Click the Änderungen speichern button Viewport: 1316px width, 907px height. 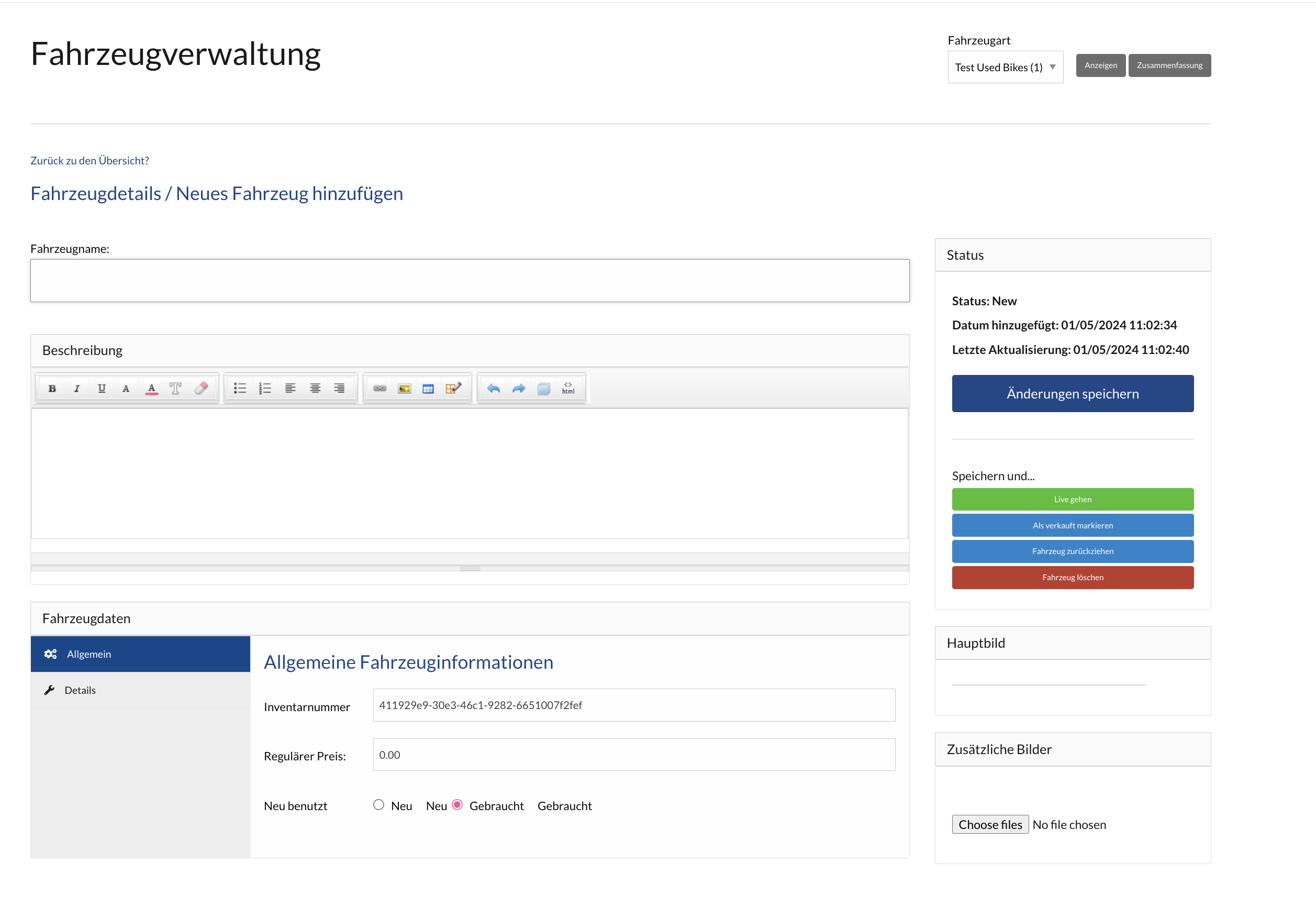click(x=1073, y=393)
